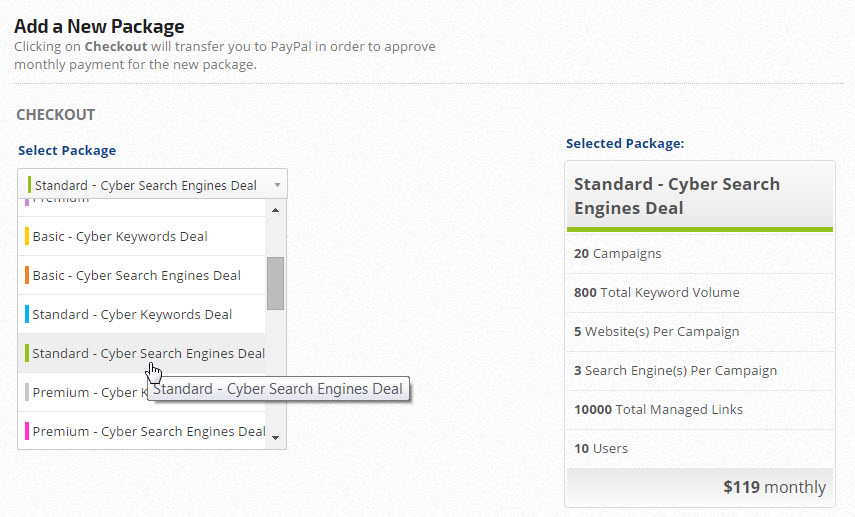Choose Basic - Cyber Search Engines Deal
Image resolution: width=855 pixels, height=517 pixels.
(136, 276)
